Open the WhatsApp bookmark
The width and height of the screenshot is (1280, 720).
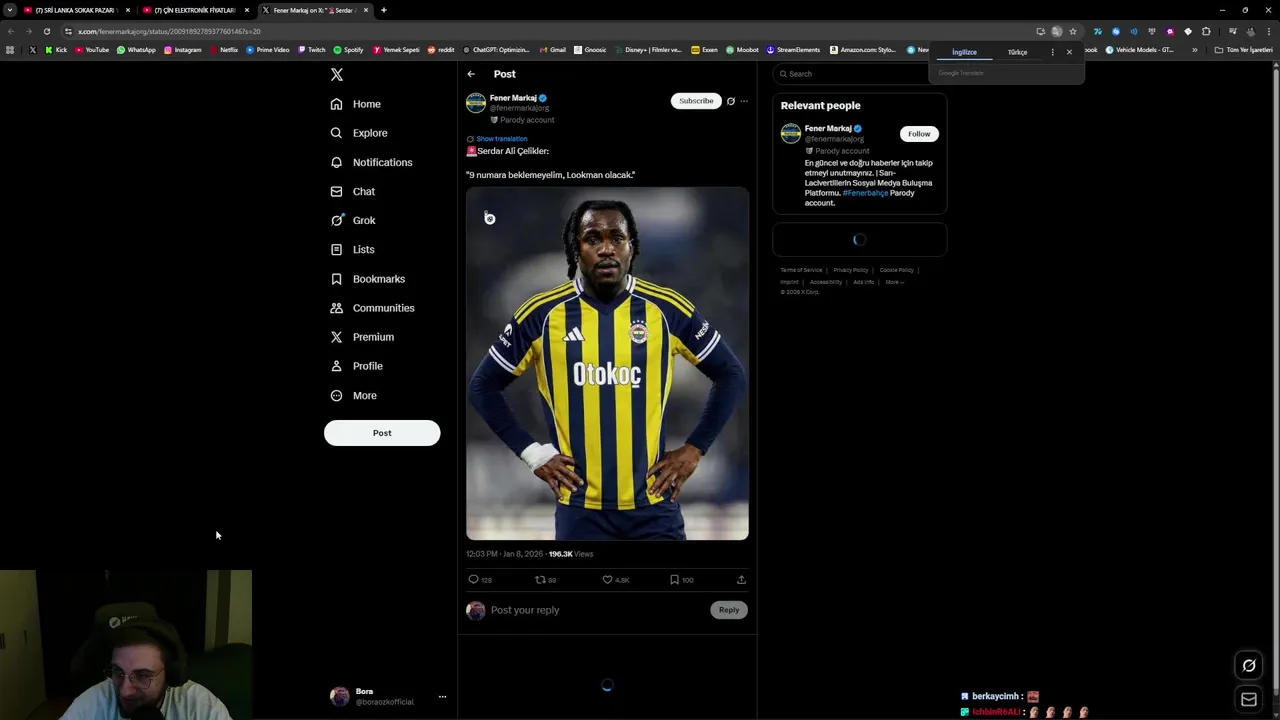[136, 50]
